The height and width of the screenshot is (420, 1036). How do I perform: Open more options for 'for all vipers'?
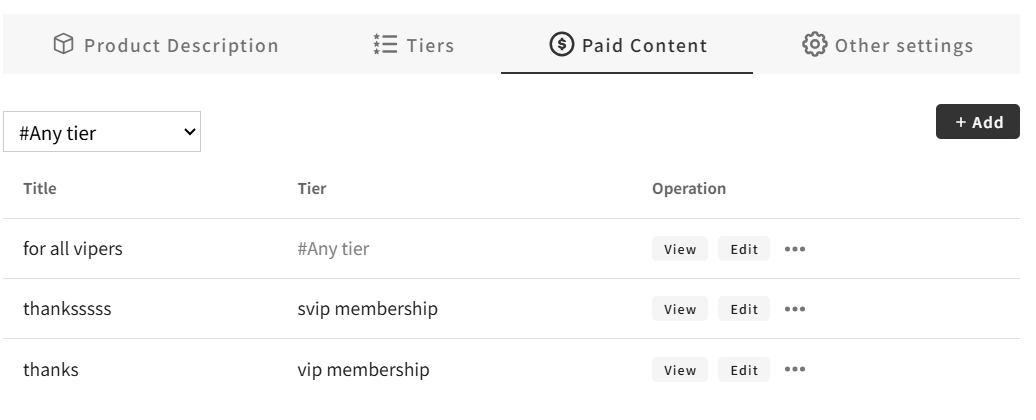(x=795, y=249)
